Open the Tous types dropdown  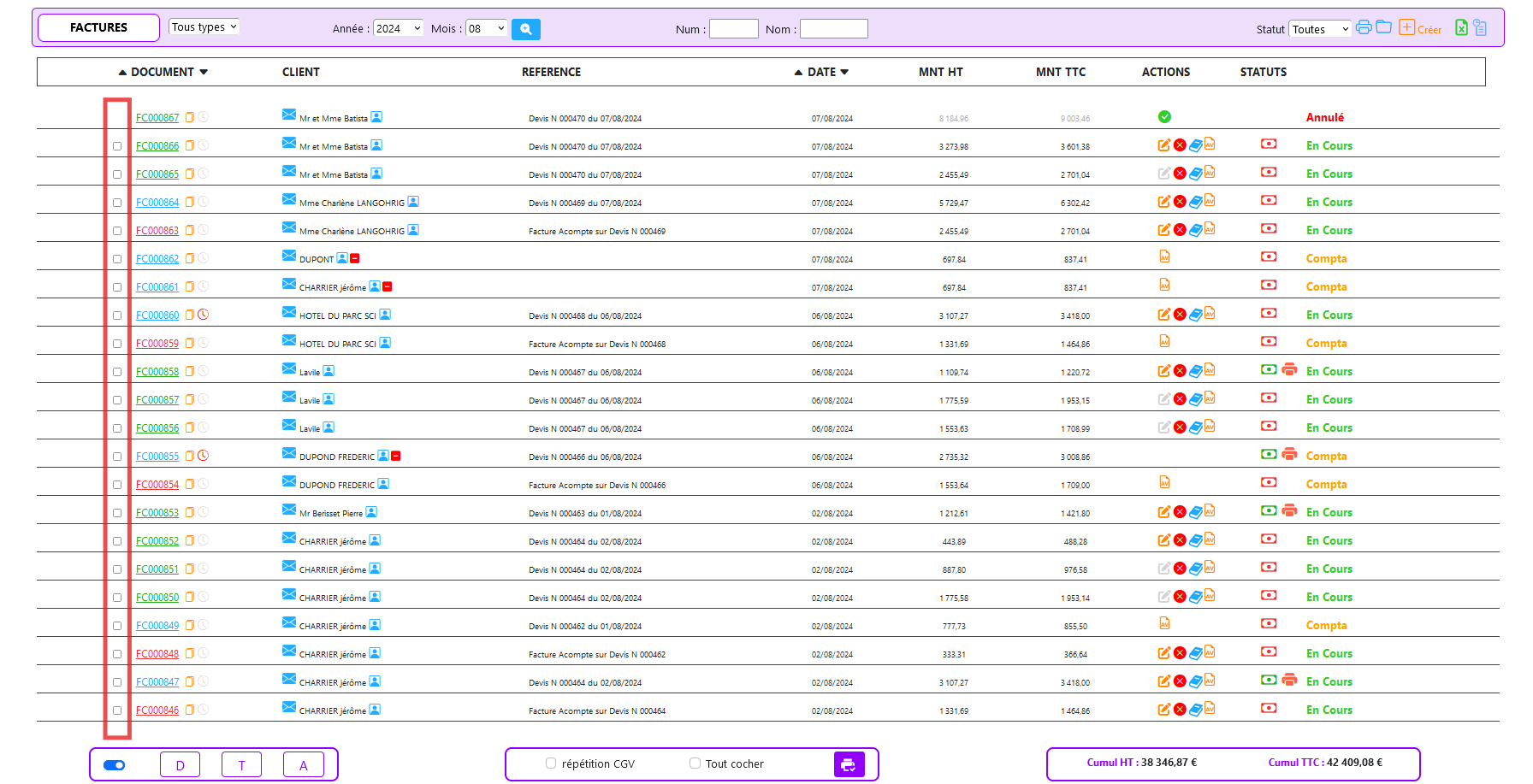(204, 27)
